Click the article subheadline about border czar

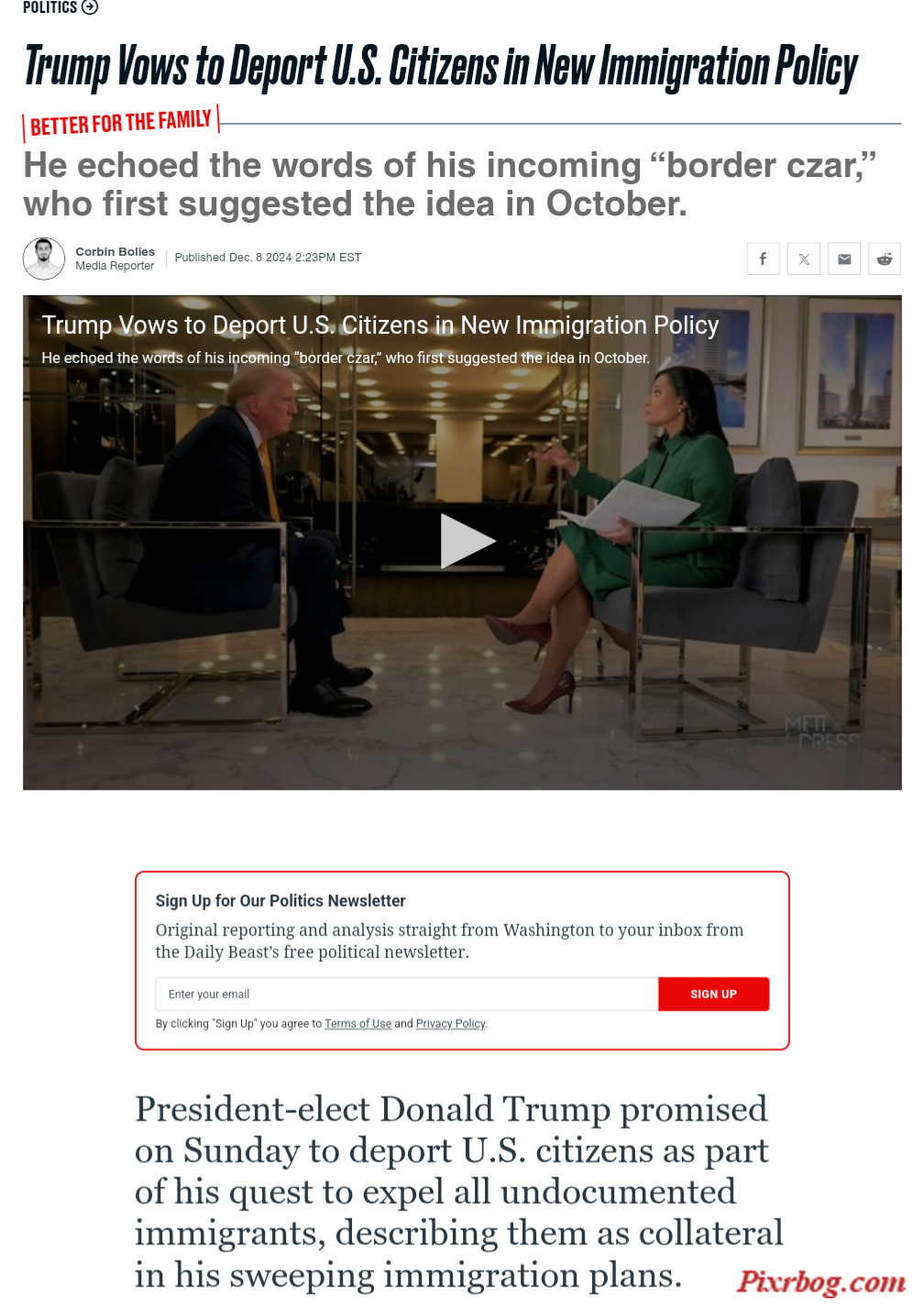tap(449, 184)
